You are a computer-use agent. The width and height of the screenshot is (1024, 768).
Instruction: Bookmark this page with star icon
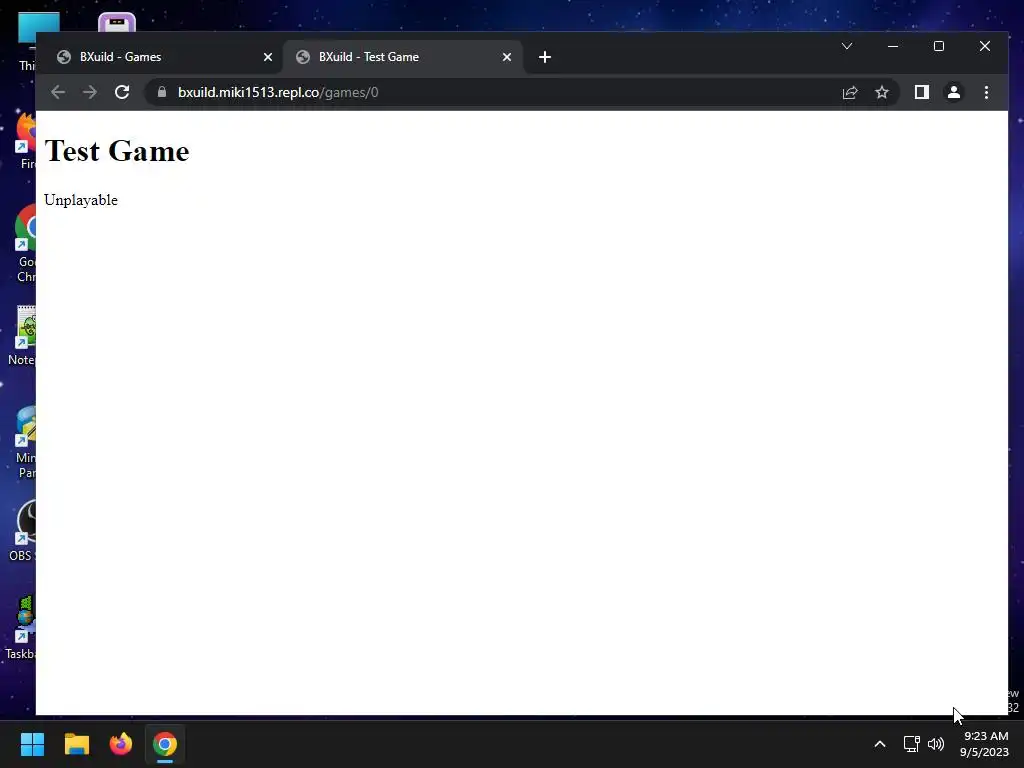coord(882,92)
